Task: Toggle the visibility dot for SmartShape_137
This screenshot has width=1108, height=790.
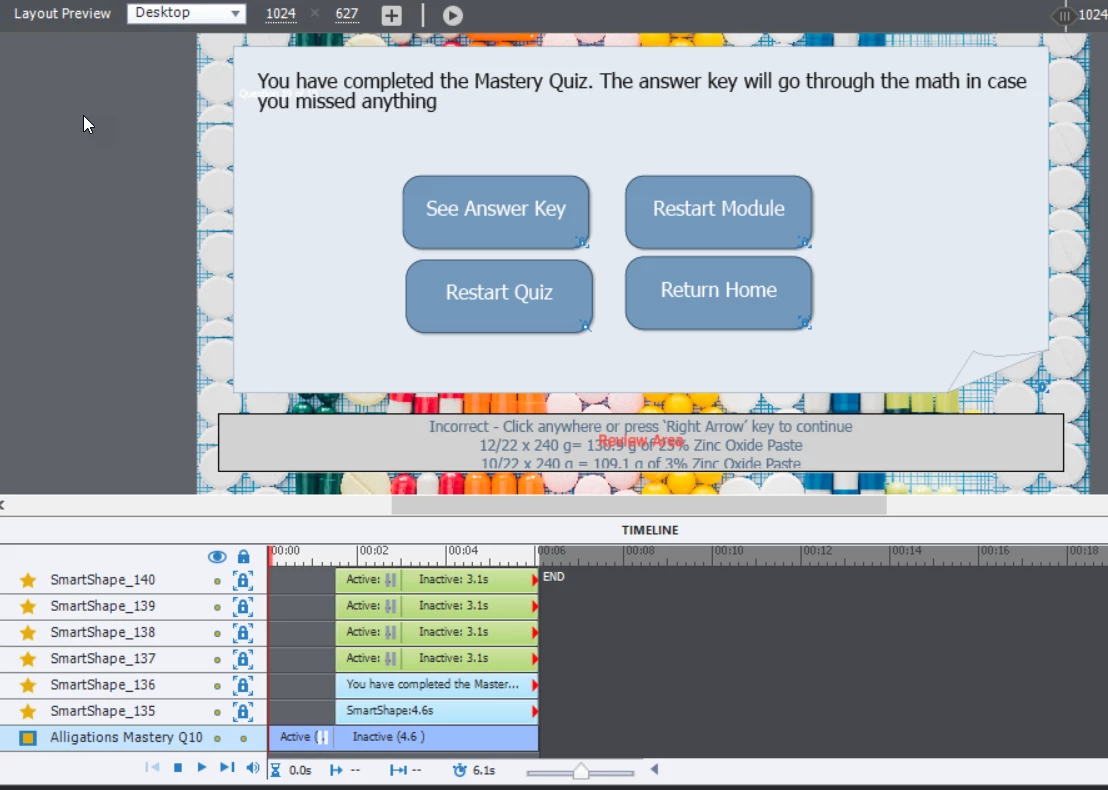Action: (x=217, y=660)
